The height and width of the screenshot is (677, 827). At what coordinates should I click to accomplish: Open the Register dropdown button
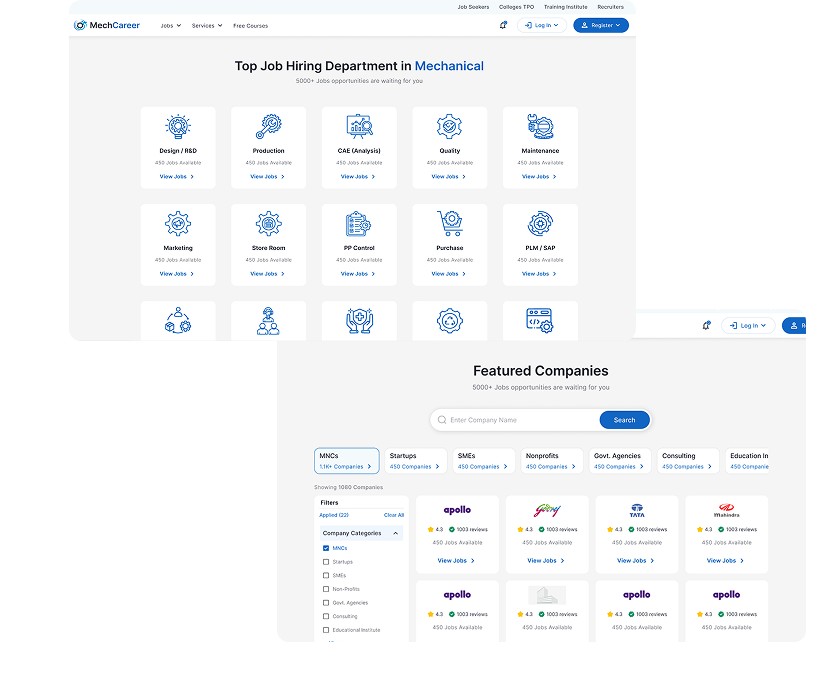601,25
